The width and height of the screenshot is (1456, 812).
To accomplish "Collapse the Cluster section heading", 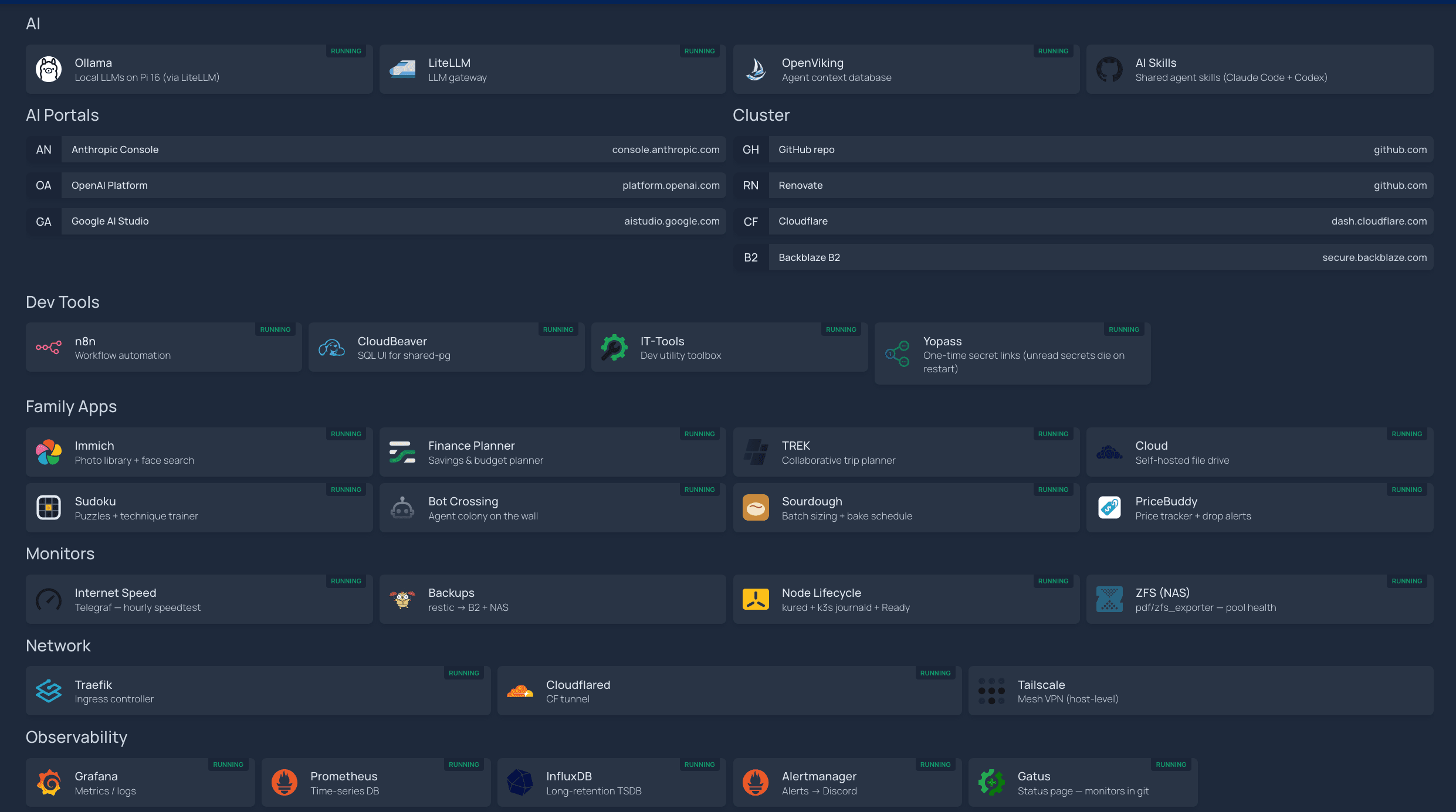I will (761, 115).
